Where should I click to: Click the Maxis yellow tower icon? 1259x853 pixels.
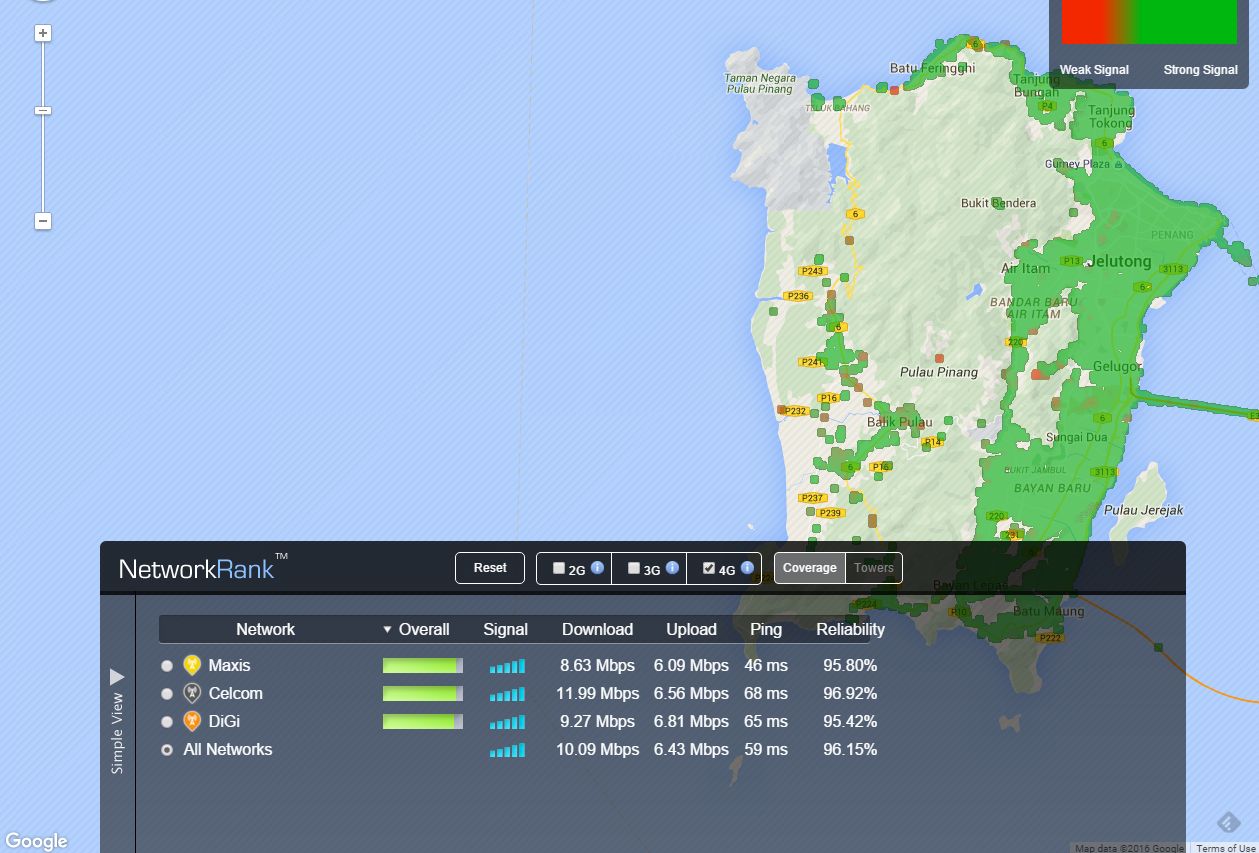tap(192, 665)
